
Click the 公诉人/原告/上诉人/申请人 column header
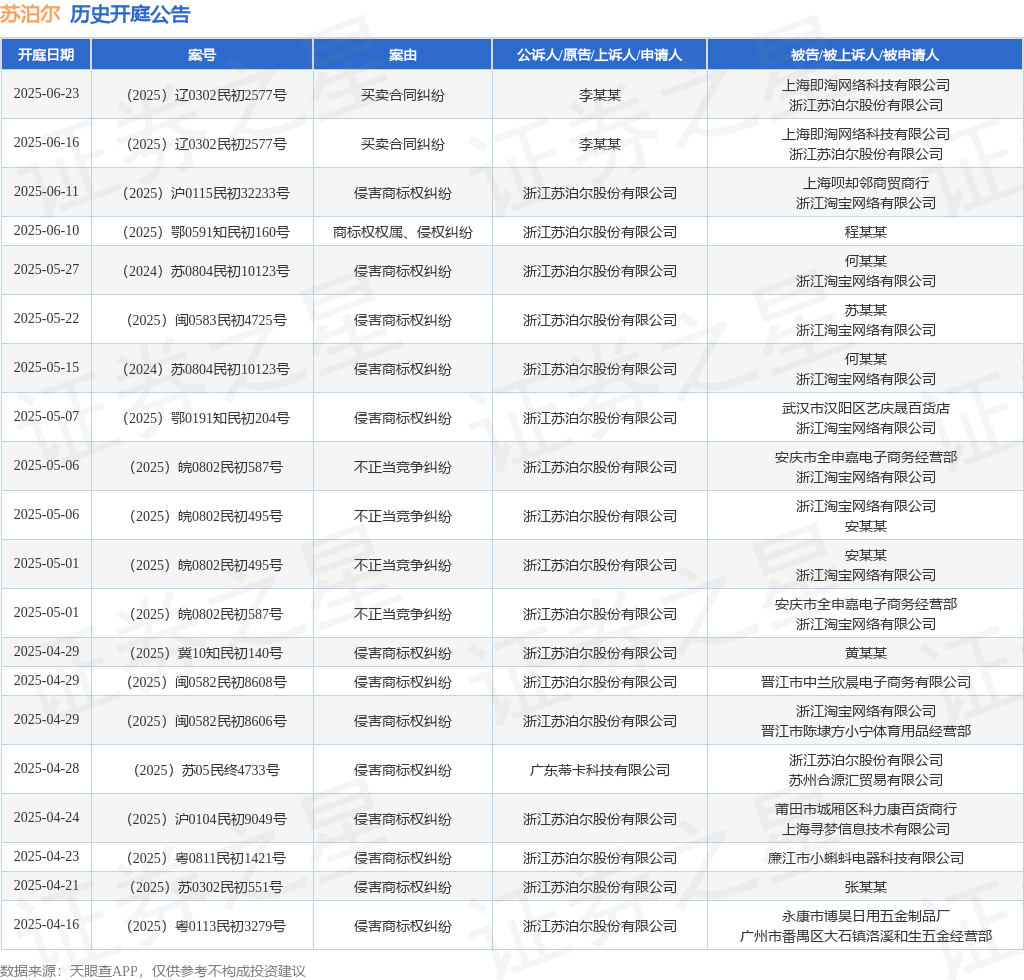click(x=600, y=55)
